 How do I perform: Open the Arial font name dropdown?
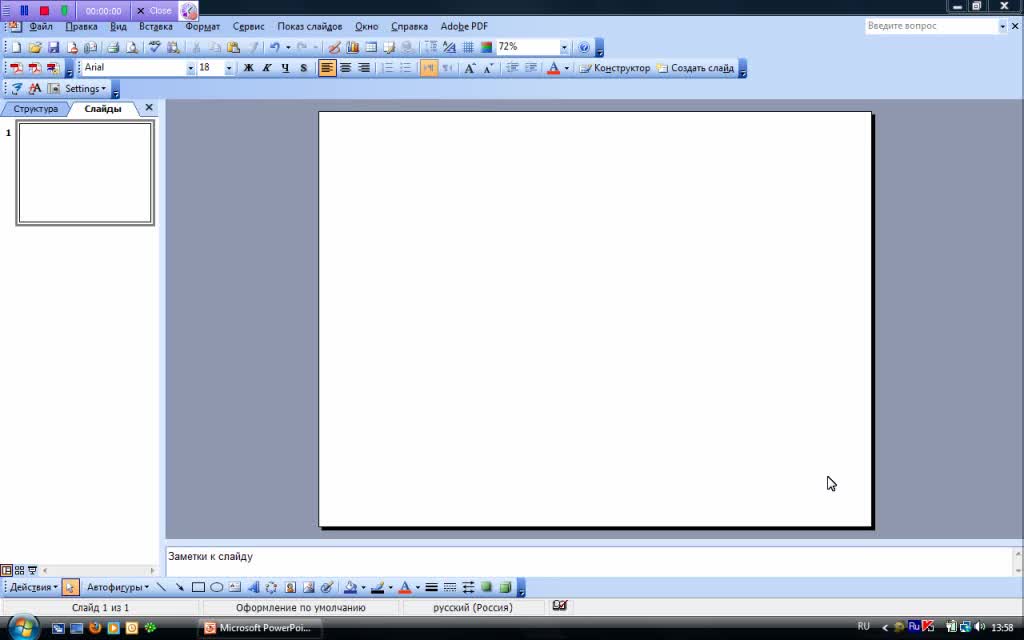pos(190,68)
